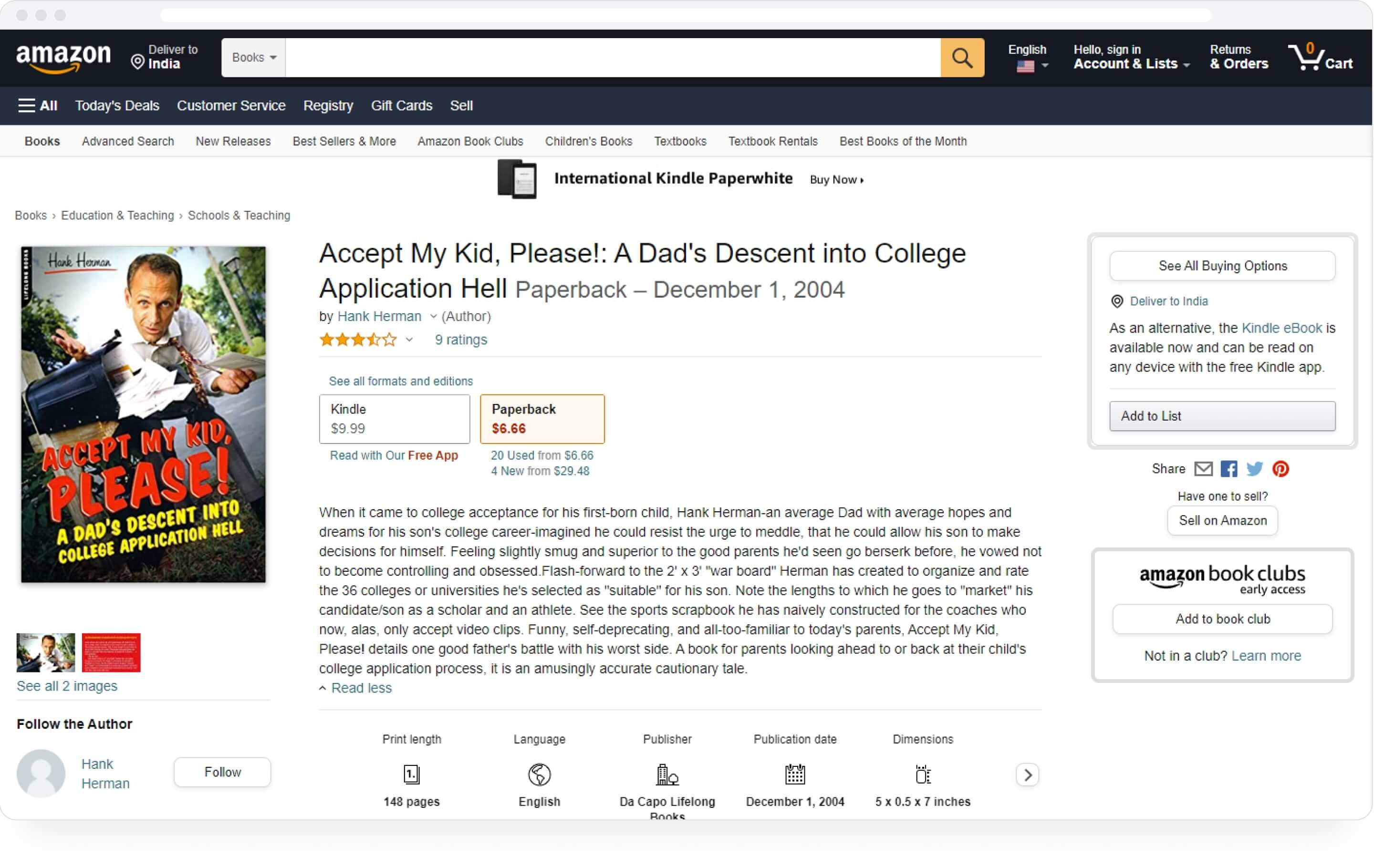Open Registry in nav bar
The width and height of the screenshot is (1374, 868).
click(x=328, y=105)
